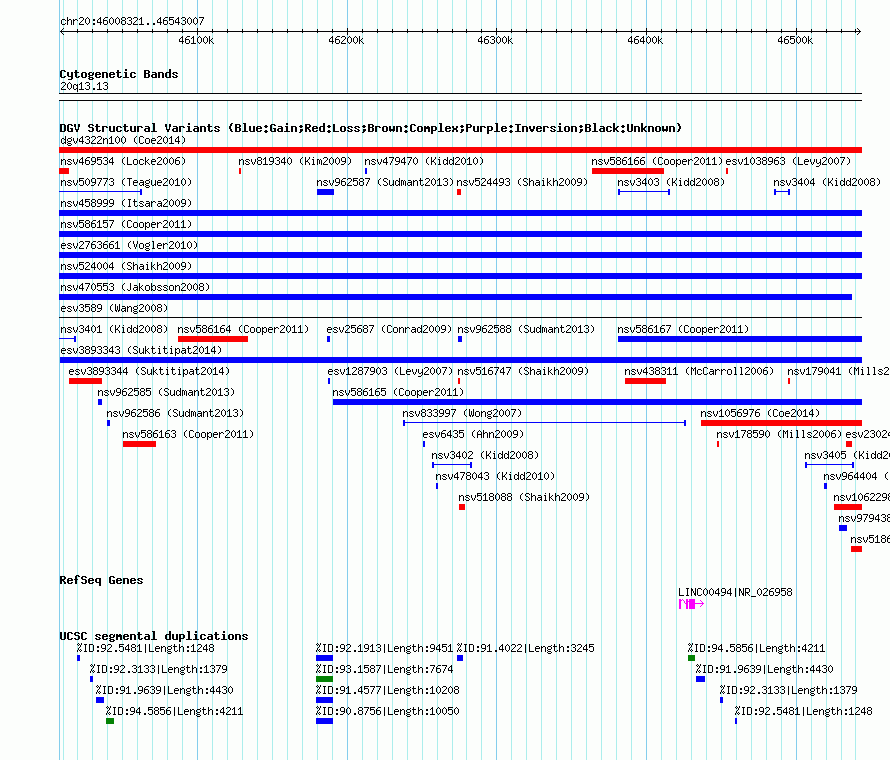Click the green bar under %ID:93.1587|Length:7674
The image size is (890, 760).
point(324,679)
